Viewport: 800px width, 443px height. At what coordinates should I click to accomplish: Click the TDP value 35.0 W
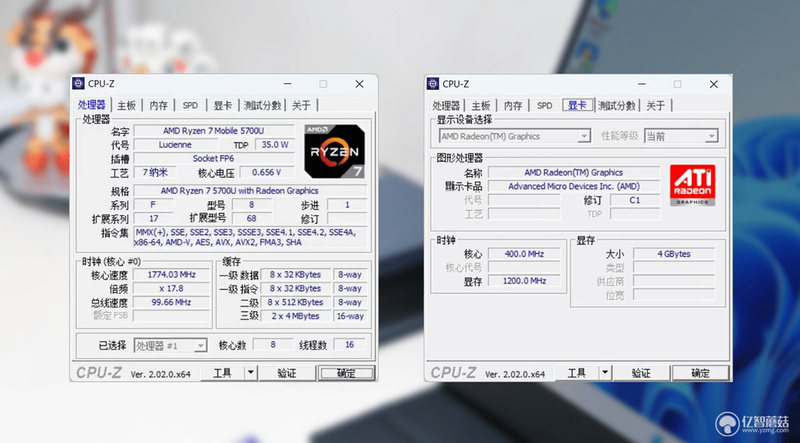tap(275, 144)
